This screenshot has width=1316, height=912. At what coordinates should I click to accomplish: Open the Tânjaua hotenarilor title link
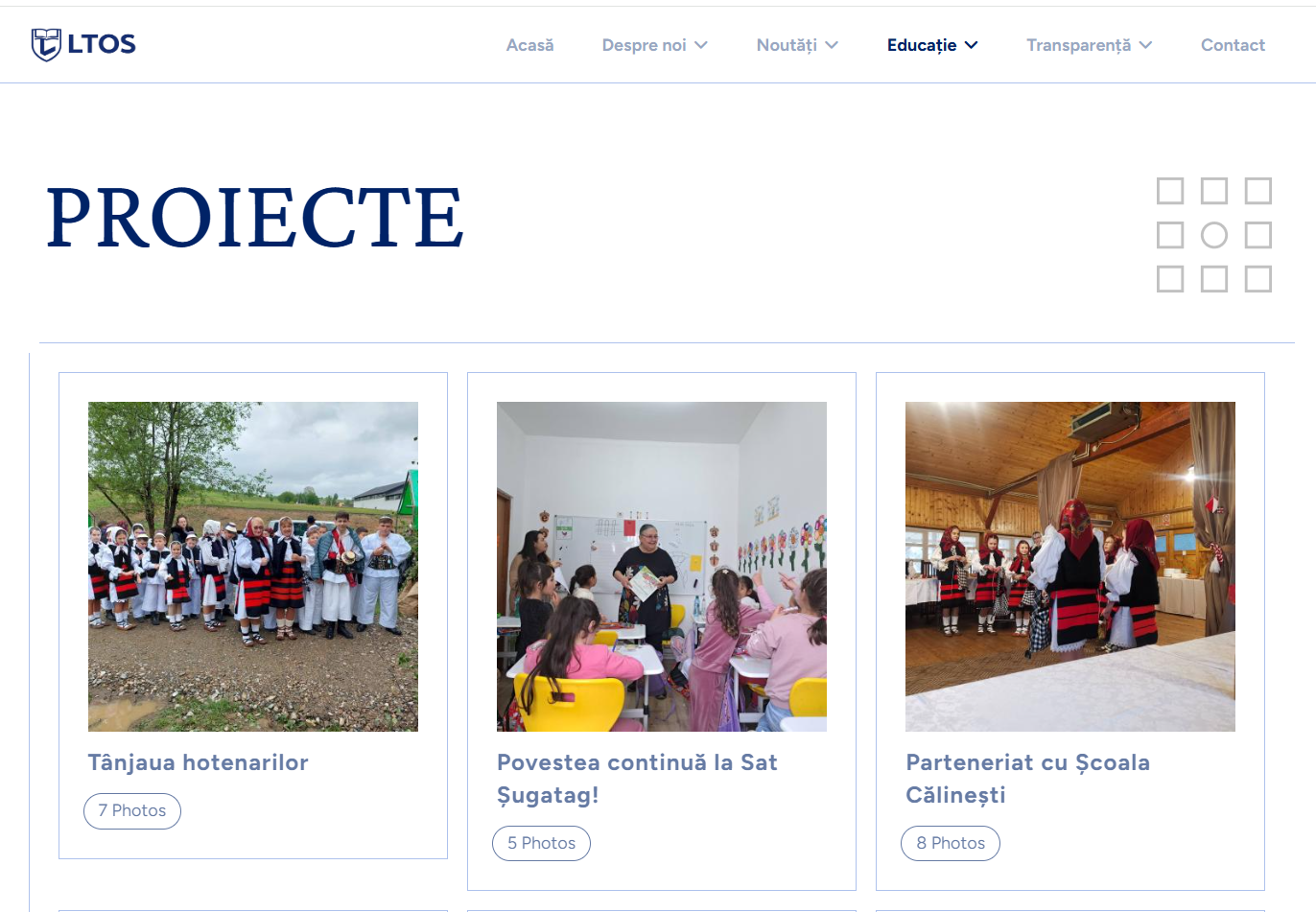point(199,762)
